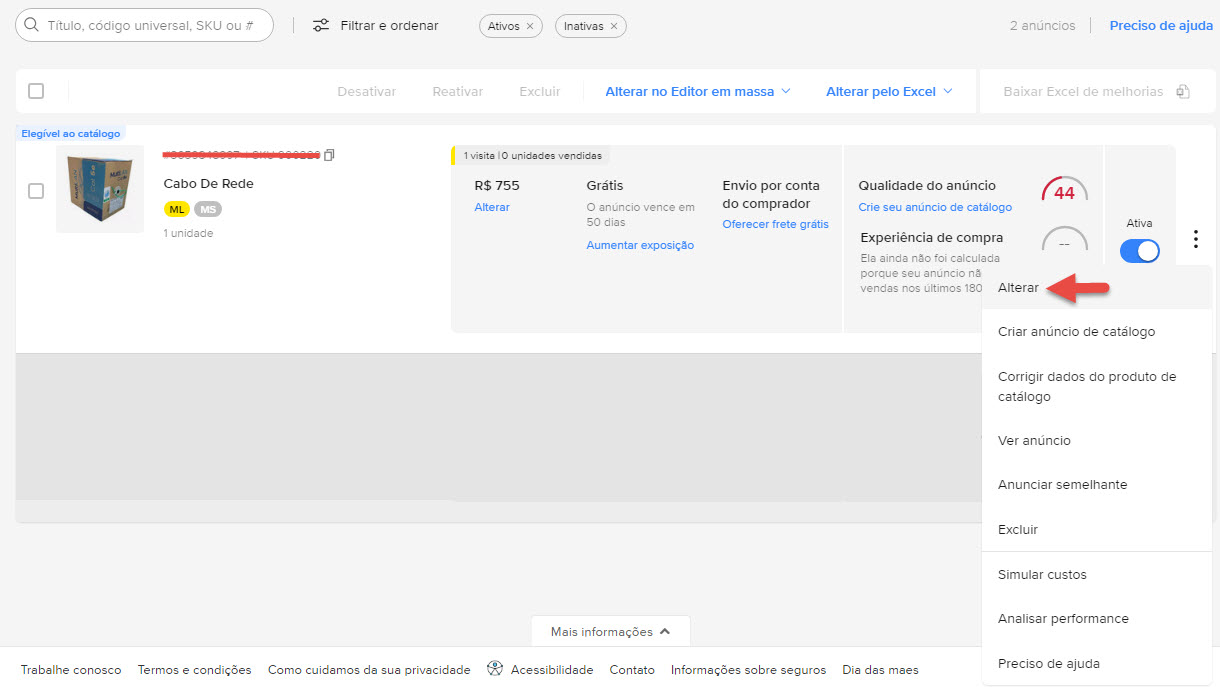Open the Filtrar e ordenar filter icon
1220x687 pixels.
[x=321, y=25]
